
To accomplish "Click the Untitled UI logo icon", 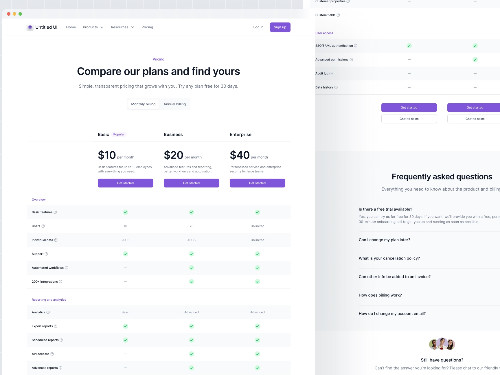I will (x=30, y=27).
